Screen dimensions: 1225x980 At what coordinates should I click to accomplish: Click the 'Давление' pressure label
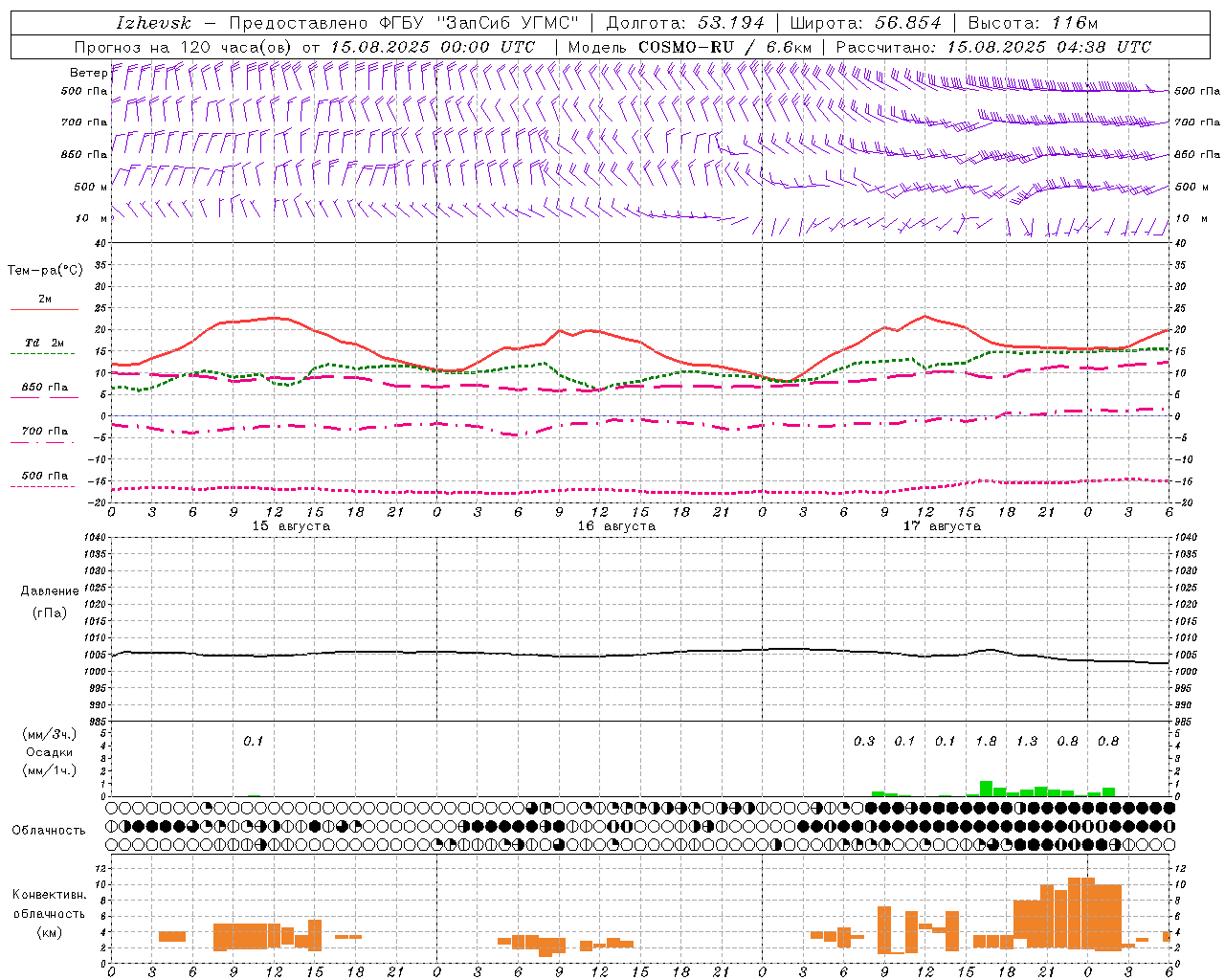coord(50,591)
